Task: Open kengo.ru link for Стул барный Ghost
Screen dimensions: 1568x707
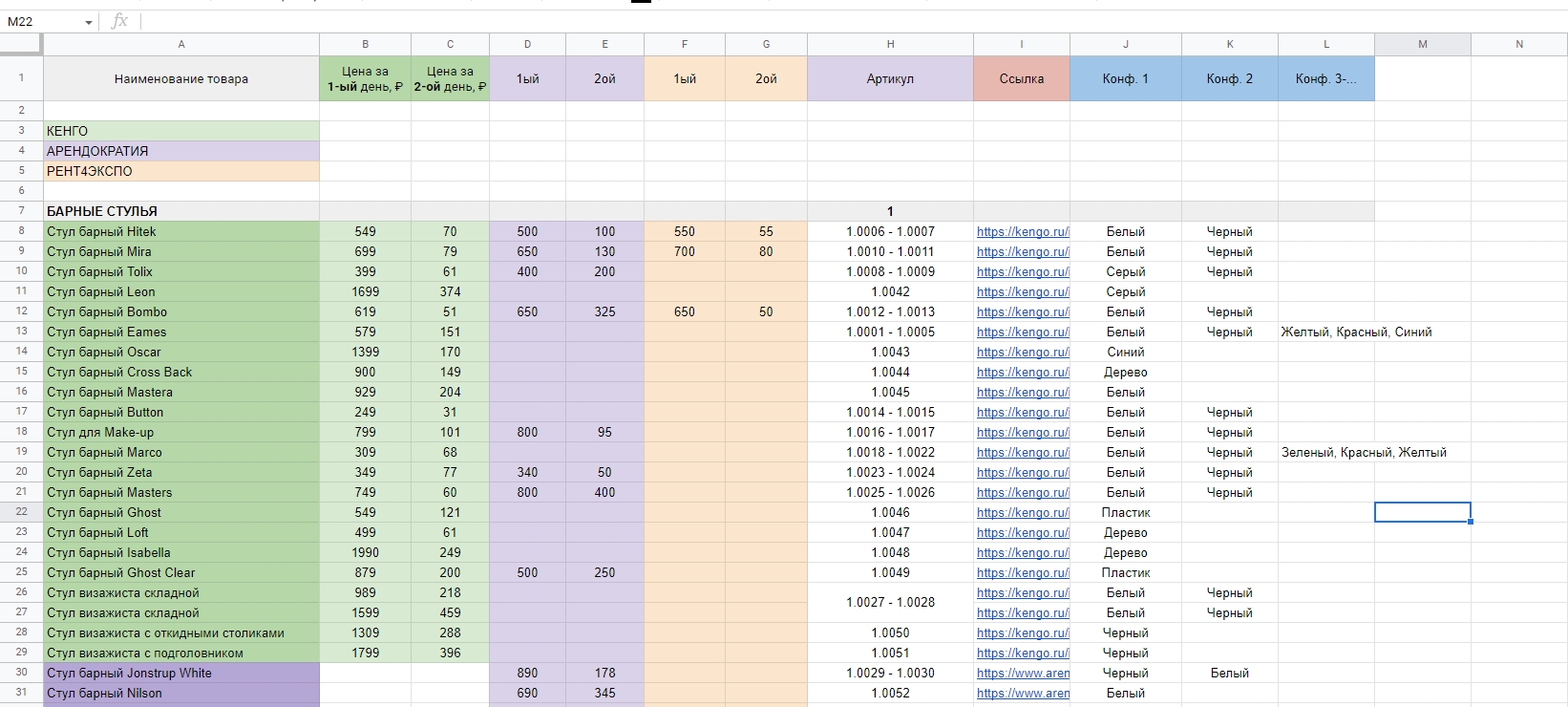Action: point(1023,512)
